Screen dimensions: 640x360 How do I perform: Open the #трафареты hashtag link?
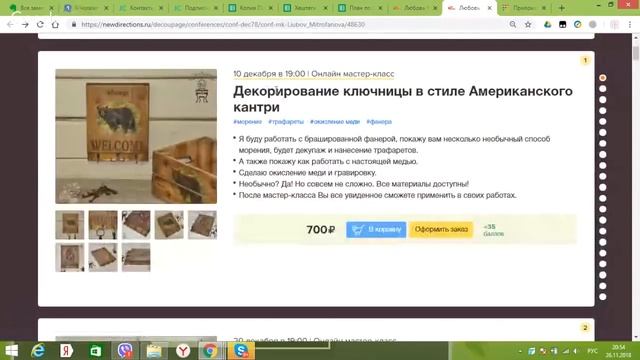pyautogui.click(x=286, y=122)
